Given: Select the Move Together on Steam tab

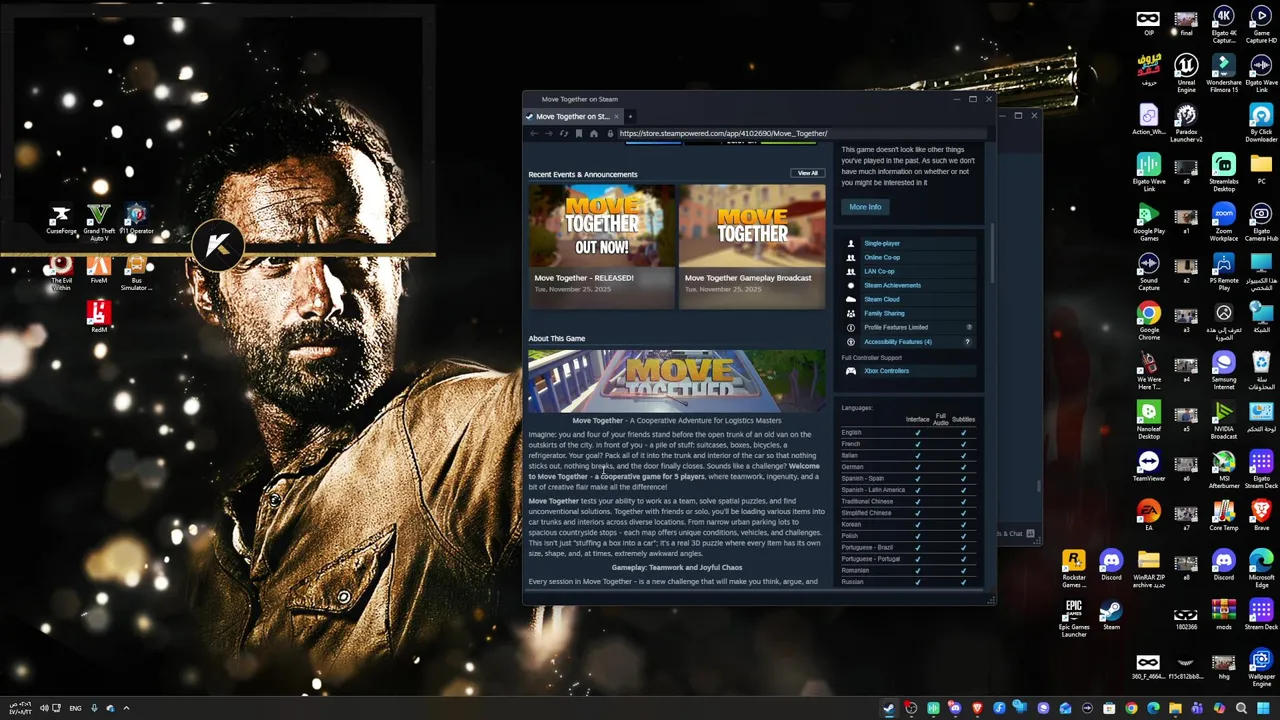Looking at the screenshot, I should point(572,116).
